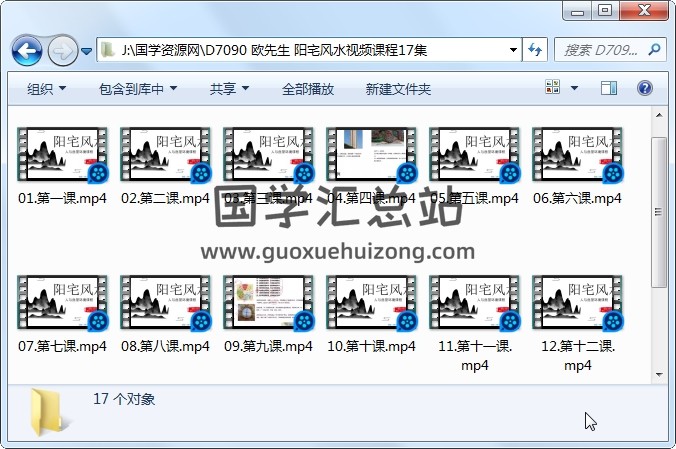This screenshot has height=449, width=676.
Task: Select video thumbnail 06.第六课.mp4
Action: [578, 154]
